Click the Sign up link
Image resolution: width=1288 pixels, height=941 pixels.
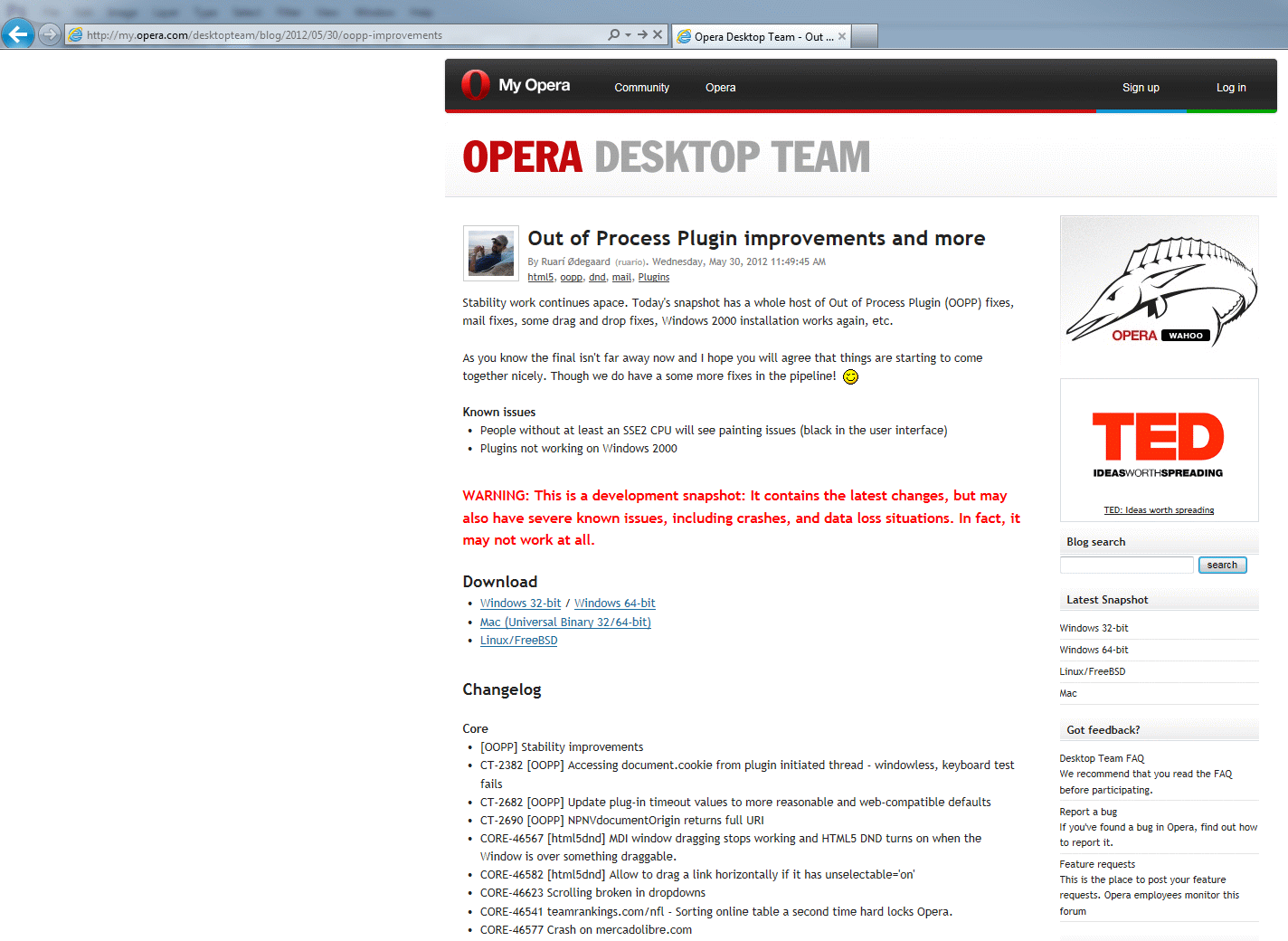point(1141,88)
